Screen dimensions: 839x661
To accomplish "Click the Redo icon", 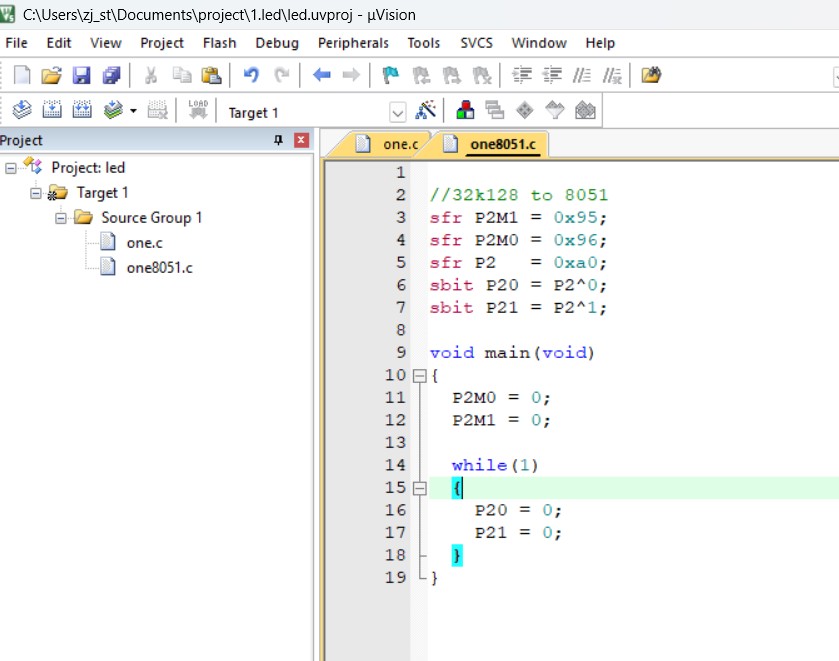I will tap(281, 75).
